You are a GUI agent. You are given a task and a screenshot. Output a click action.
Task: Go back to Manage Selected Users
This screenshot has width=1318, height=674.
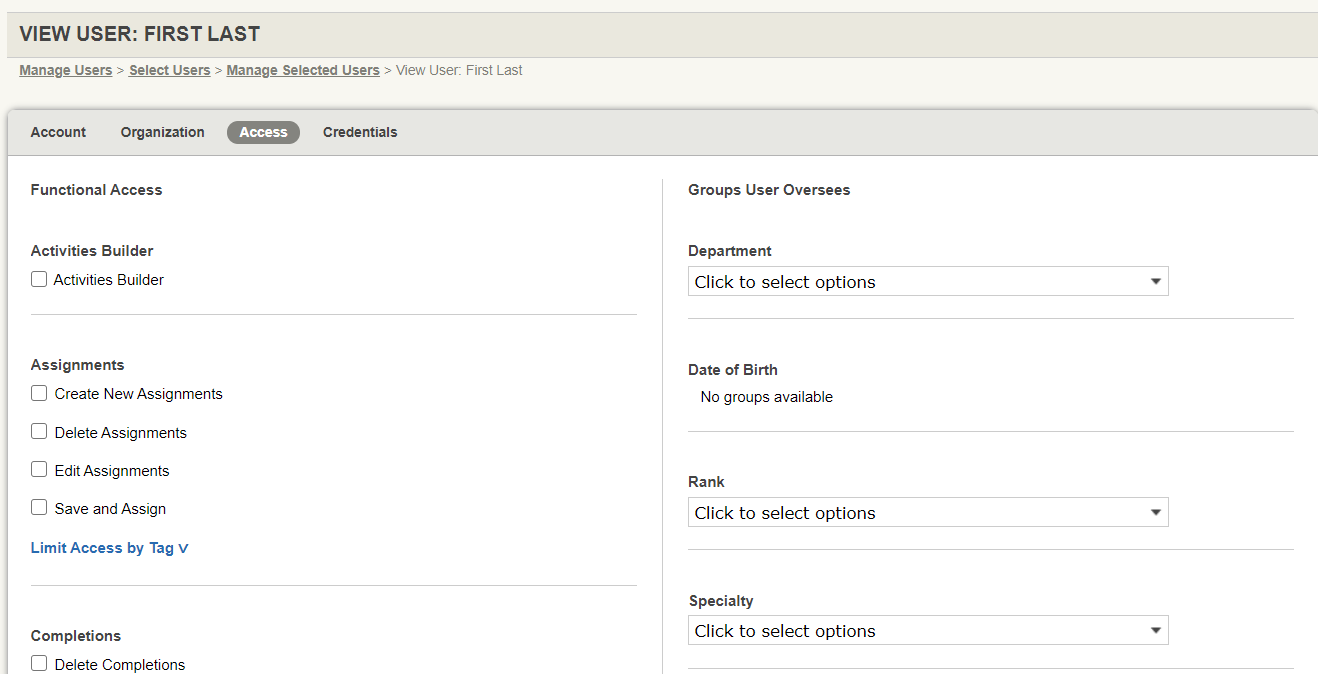tap(303, 70)
